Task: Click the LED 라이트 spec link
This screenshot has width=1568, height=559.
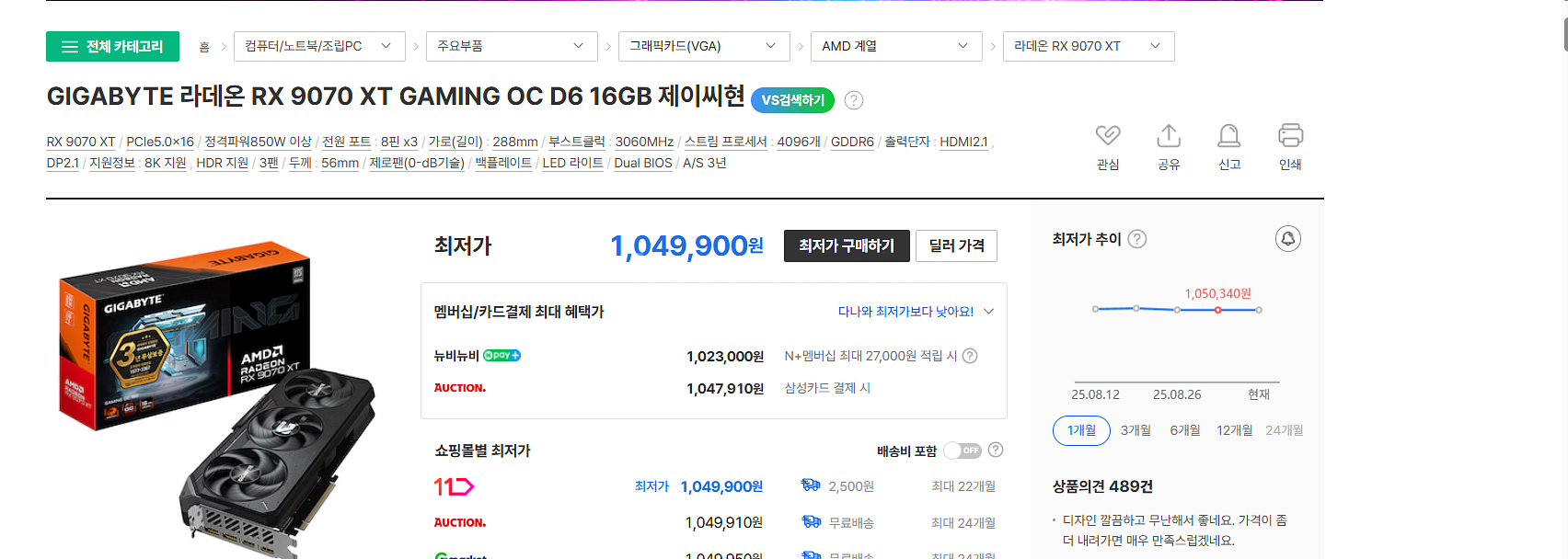Action: tap(572, 163)
